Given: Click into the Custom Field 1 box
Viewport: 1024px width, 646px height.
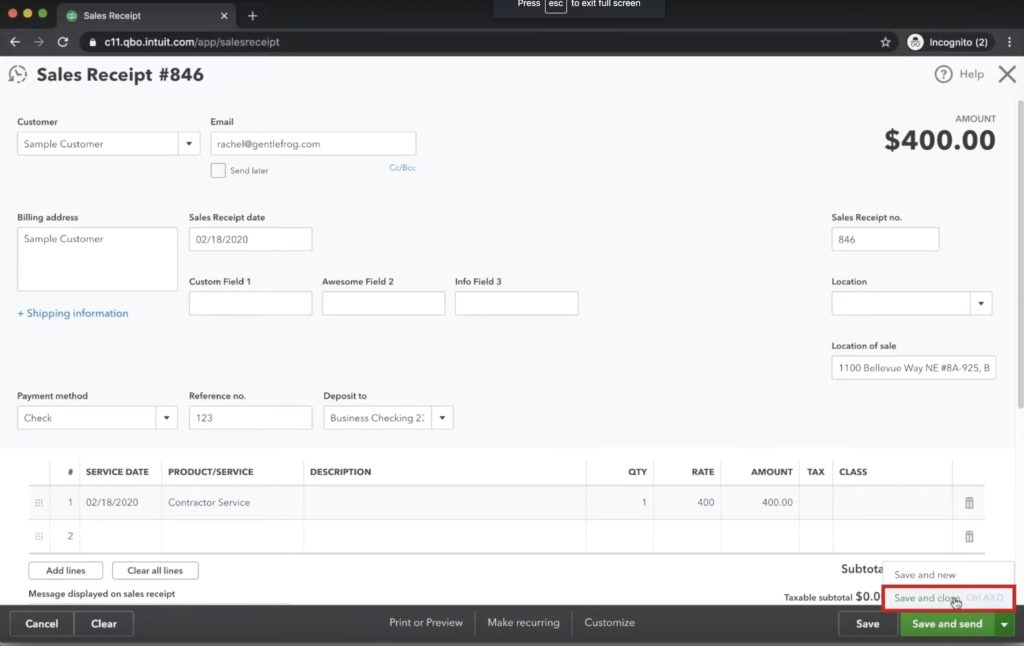Looking at the screenshot, I should (250, 303).
